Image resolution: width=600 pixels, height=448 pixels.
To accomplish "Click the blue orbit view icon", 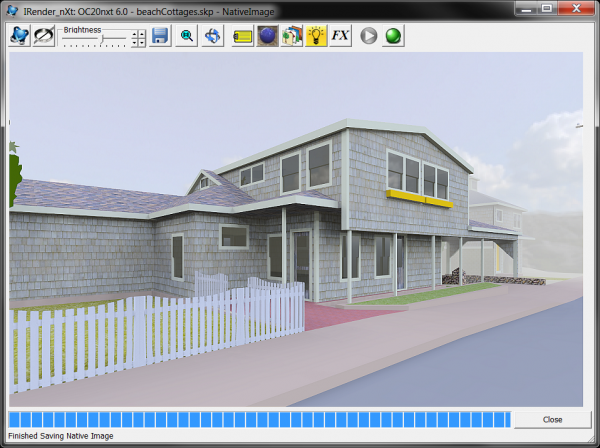I will click(213, 36).
